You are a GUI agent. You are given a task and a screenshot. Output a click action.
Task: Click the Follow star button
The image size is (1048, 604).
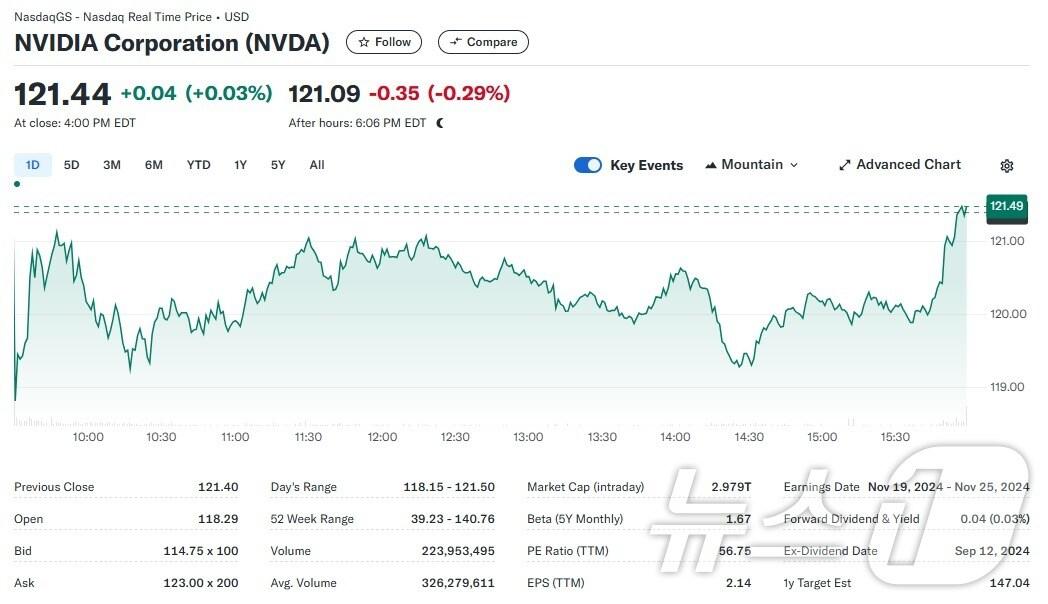click(x=384, y=42)
